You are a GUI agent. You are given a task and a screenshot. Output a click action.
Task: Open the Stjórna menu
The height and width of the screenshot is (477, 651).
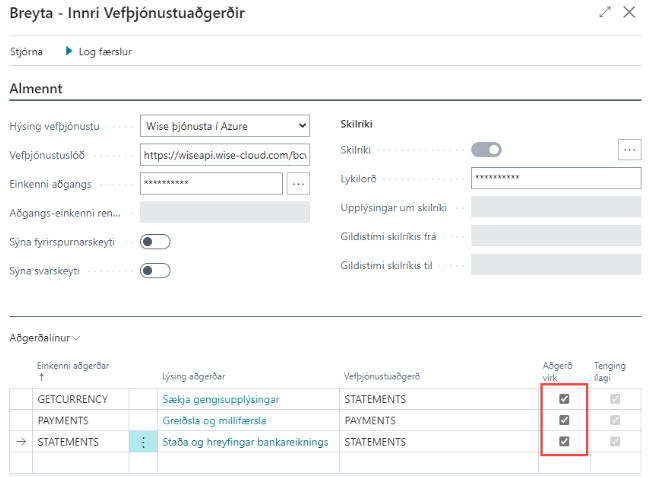(26, 51)
